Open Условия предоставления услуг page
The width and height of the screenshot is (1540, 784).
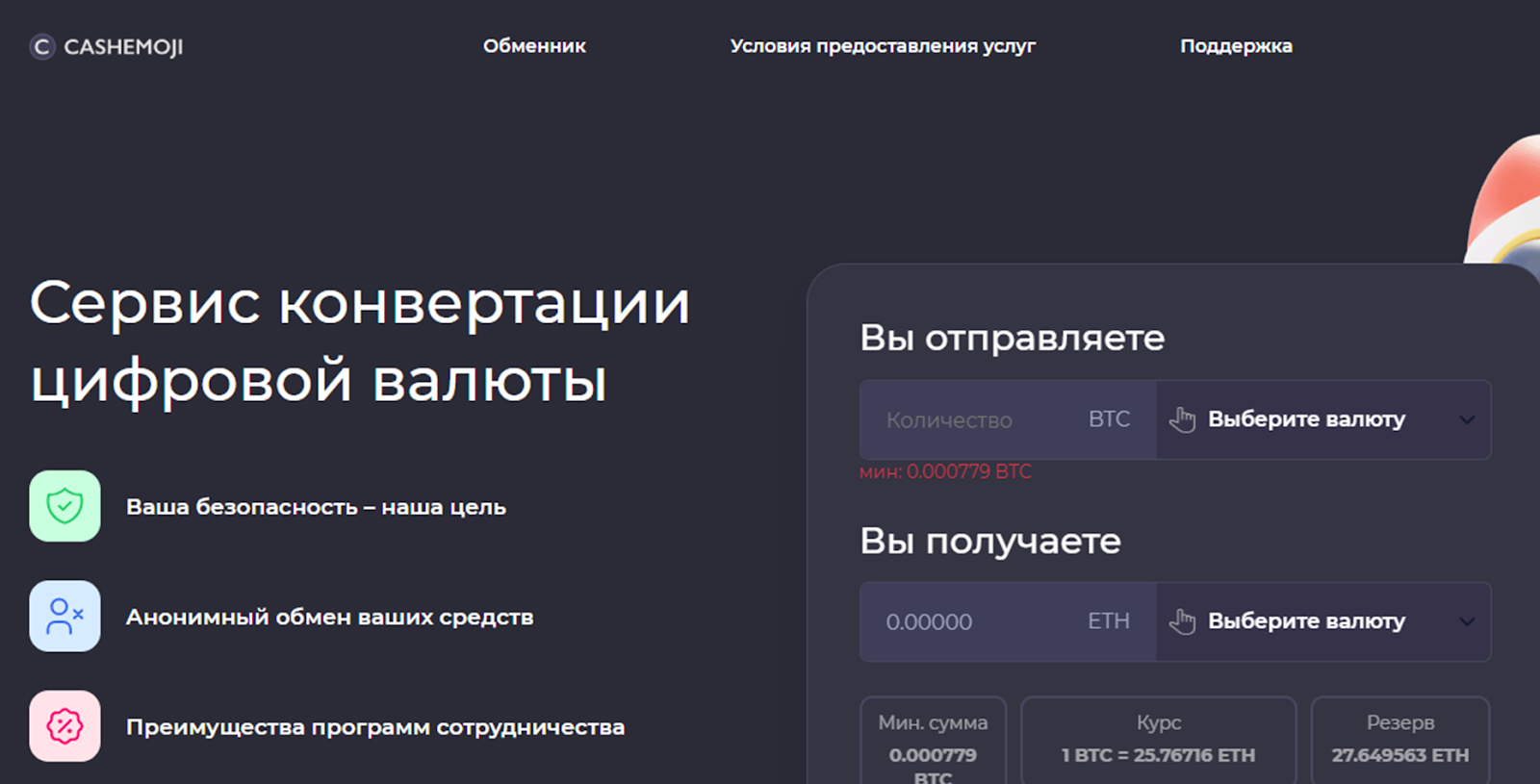883,46
